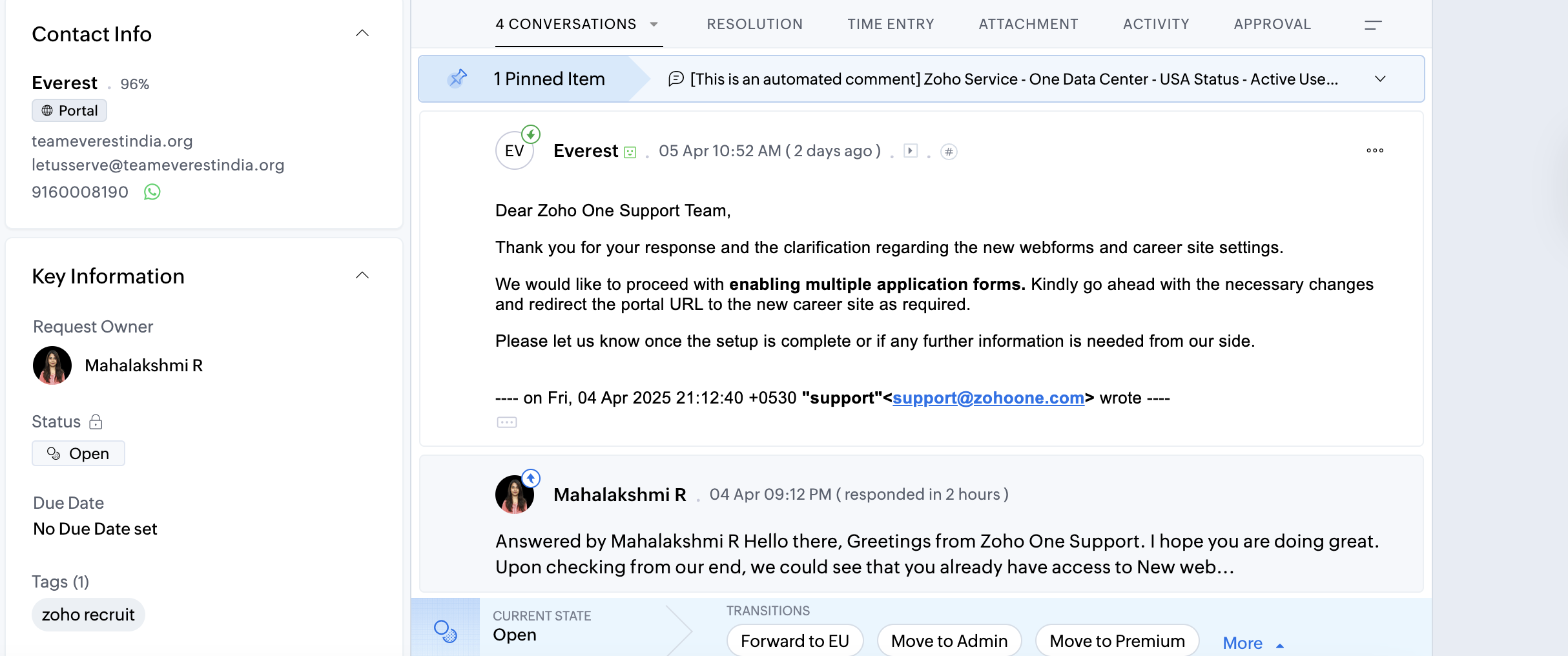Click the Mahalakshmi R request owner name
Screen dimensions: 1568x656
click(144, 365)
